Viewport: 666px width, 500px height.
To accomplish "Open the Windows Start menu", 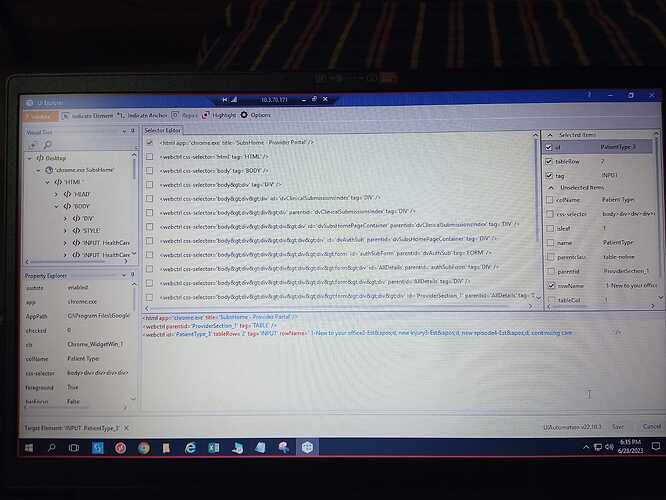I will pyautogui.click(x=29, y=448).
